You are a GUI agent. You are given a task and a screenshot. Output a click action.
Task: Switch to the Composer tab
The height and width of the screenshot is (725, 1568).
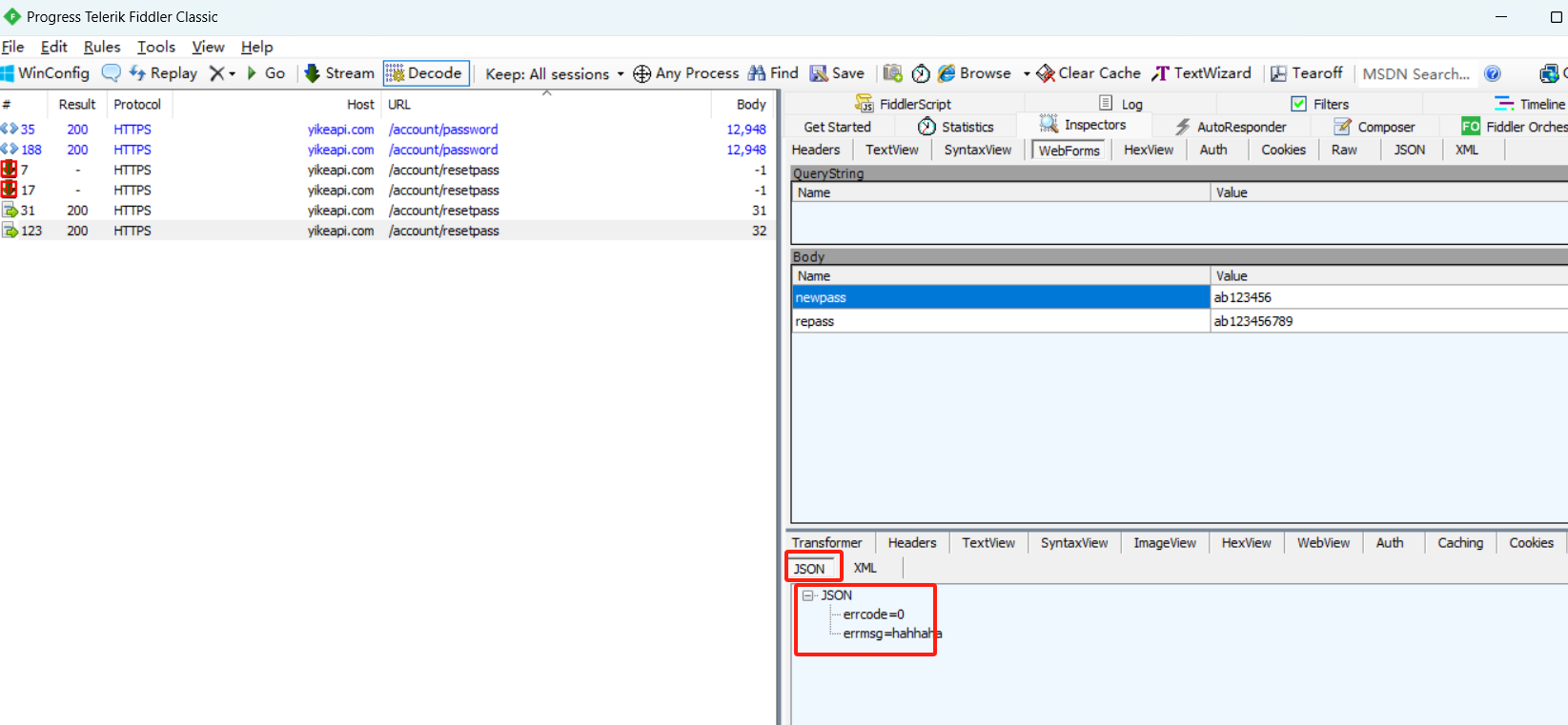(1375, 127)
